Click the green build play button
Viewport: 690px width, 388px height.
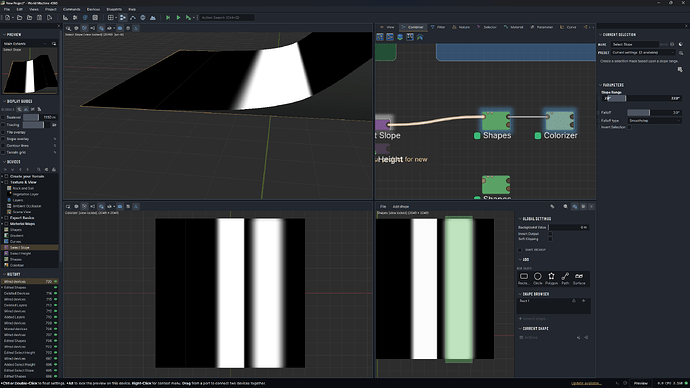[x=178, y=18]
